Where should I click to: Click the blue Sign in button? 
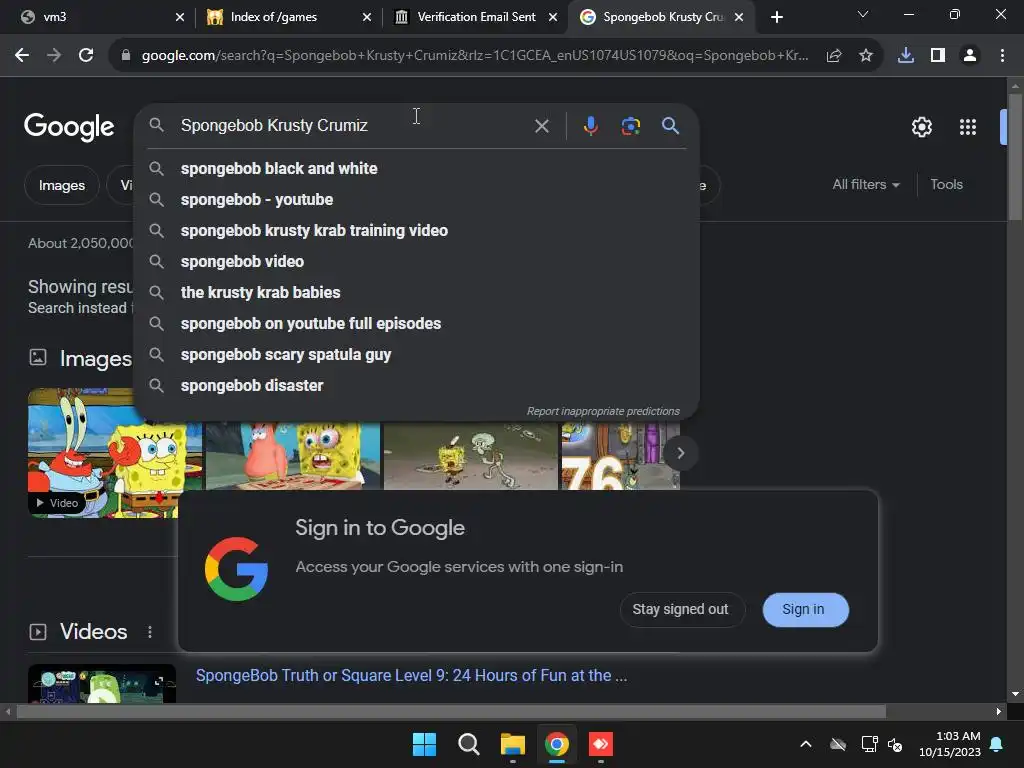coord(805,609)
